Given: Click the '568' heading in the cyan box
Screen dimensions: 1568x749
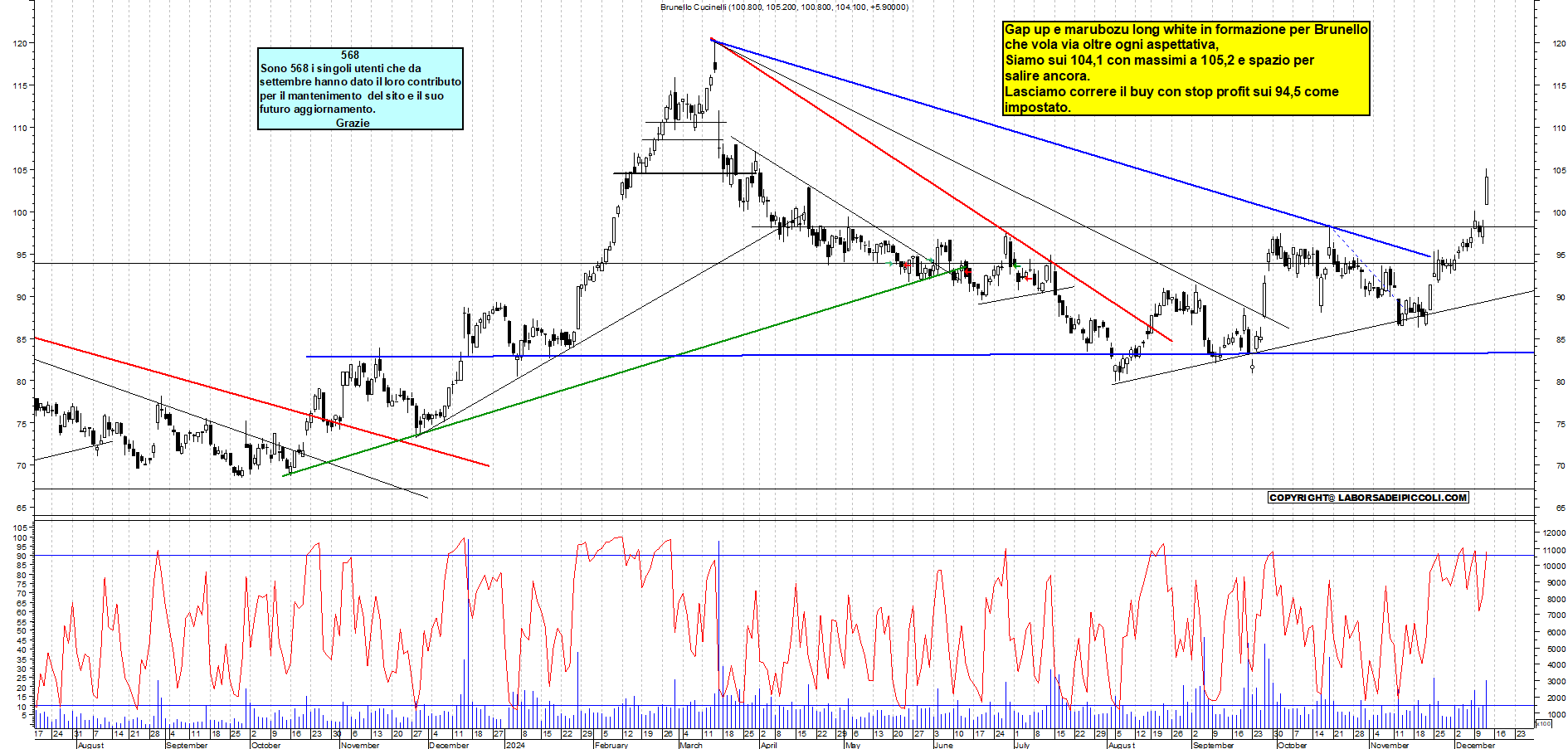Looking at the screenshot, I should [350, 55].
